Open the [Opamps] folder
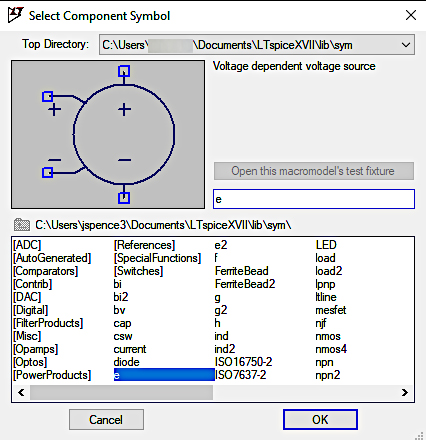426x440 pixels. [x=36, y=349]
